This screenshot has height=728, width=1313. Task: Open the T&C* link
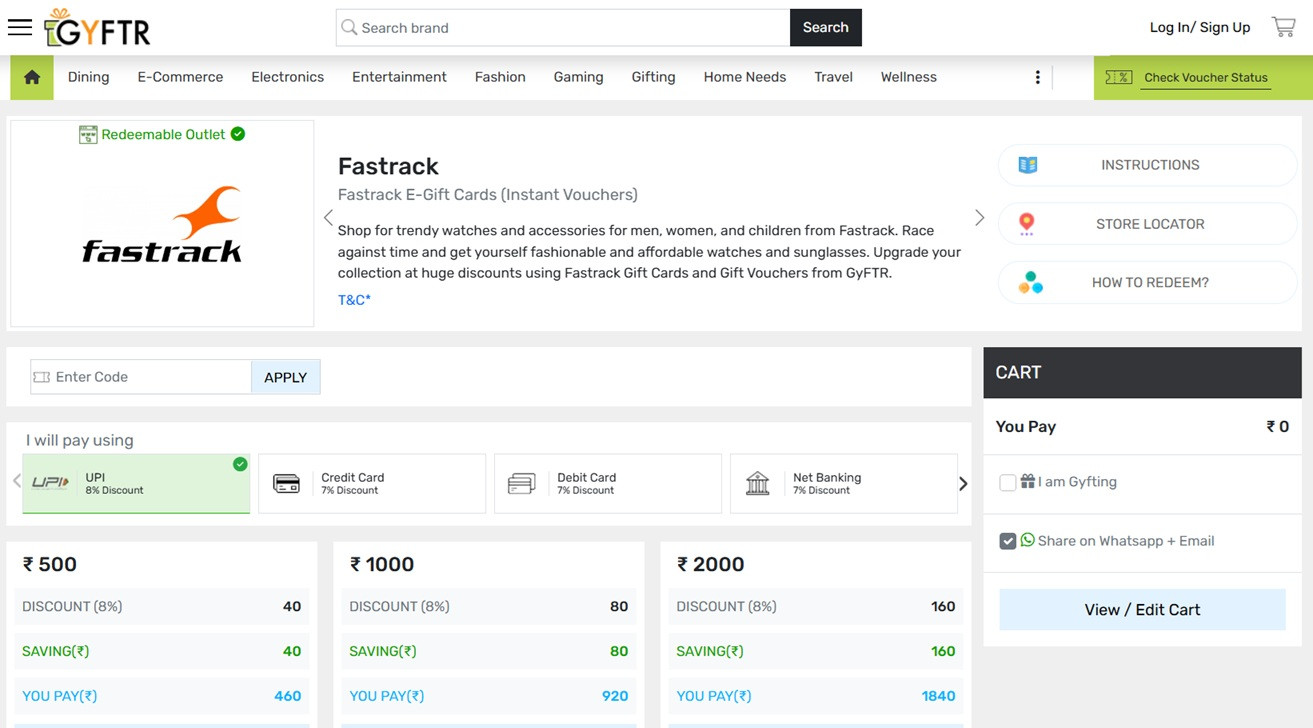(x=354, y=300)
